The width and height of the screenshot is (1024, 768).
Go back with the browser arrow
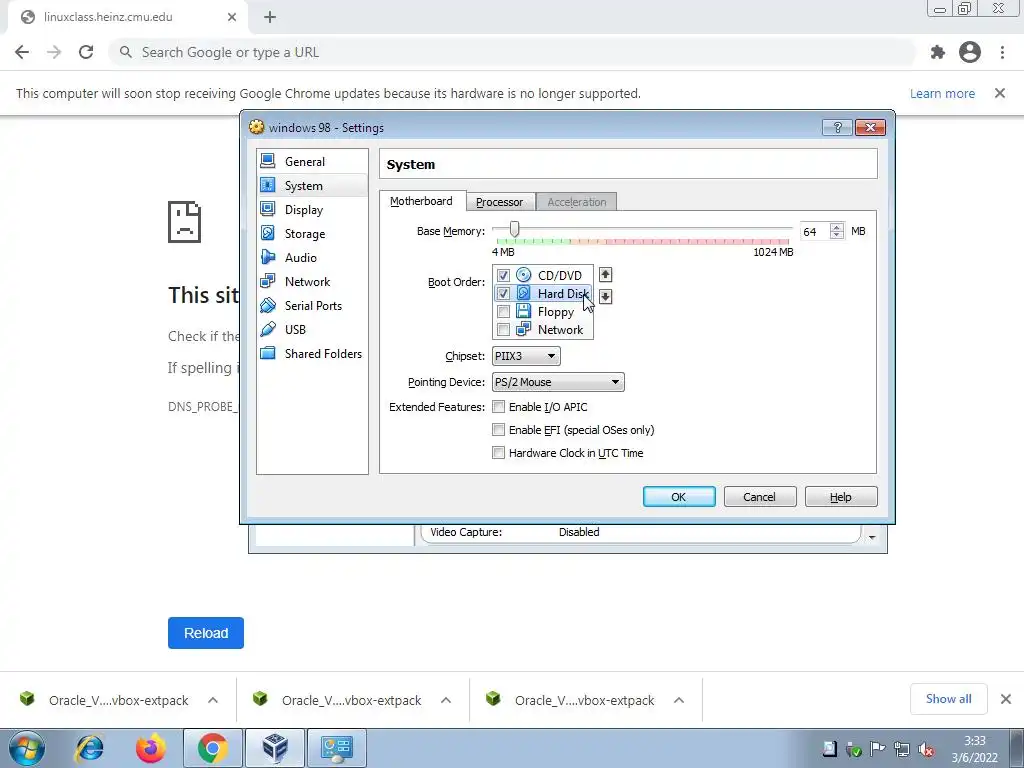click(x=22, y=52)
